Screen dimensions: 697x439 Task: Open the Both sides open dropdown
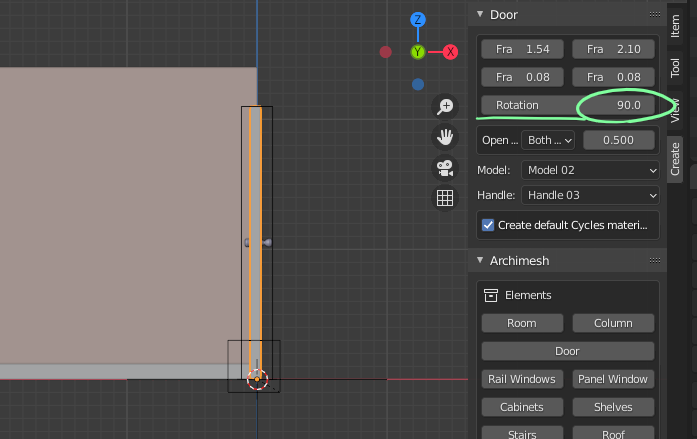click(548, 140)
